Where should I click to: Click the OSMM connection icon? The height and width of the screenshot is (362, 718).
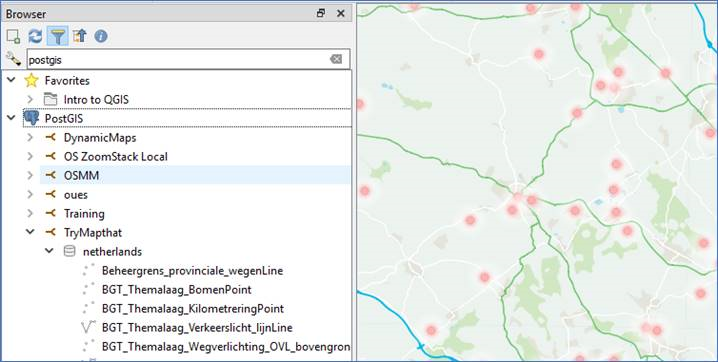[x=50, y=175]
